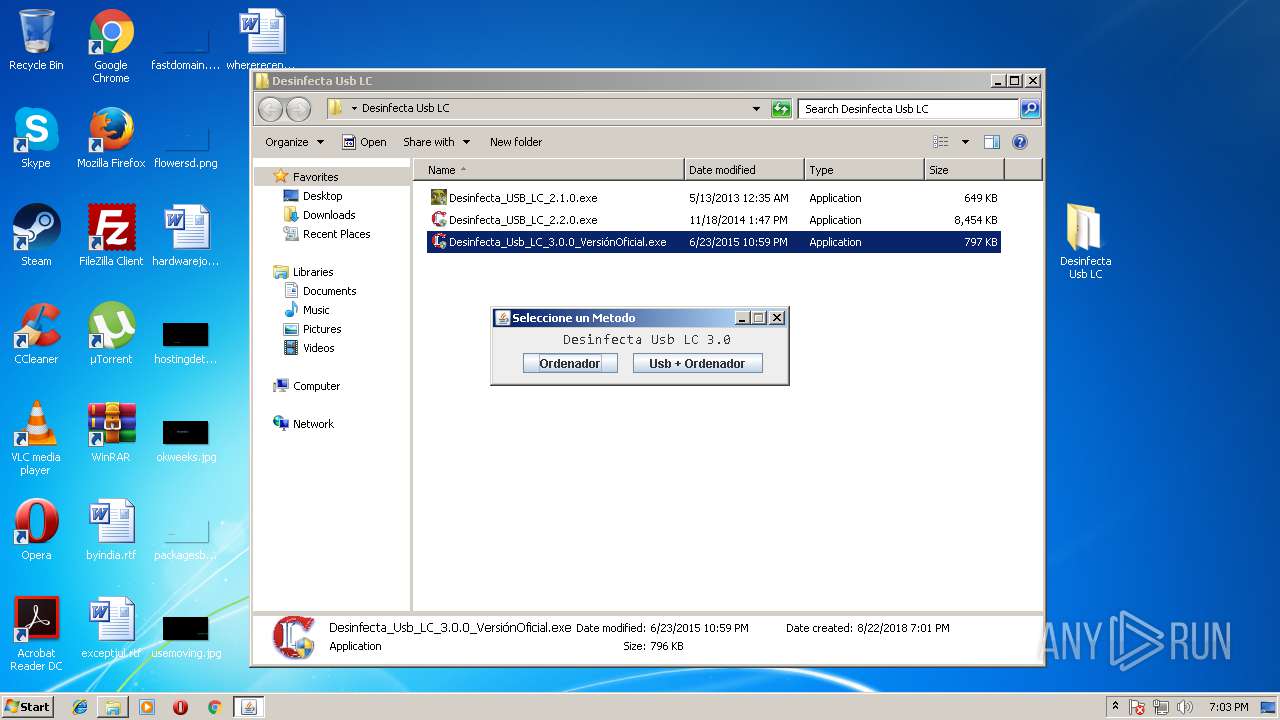Select Recycle Bin desktop icon
The image size is (1280, 720).
click(x=36, y=40)
